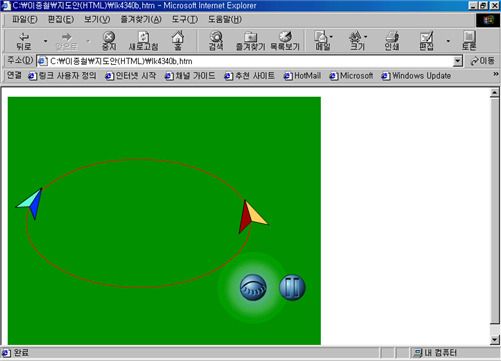Open the 보기(V) menu
501x361 pixels.
97,19
